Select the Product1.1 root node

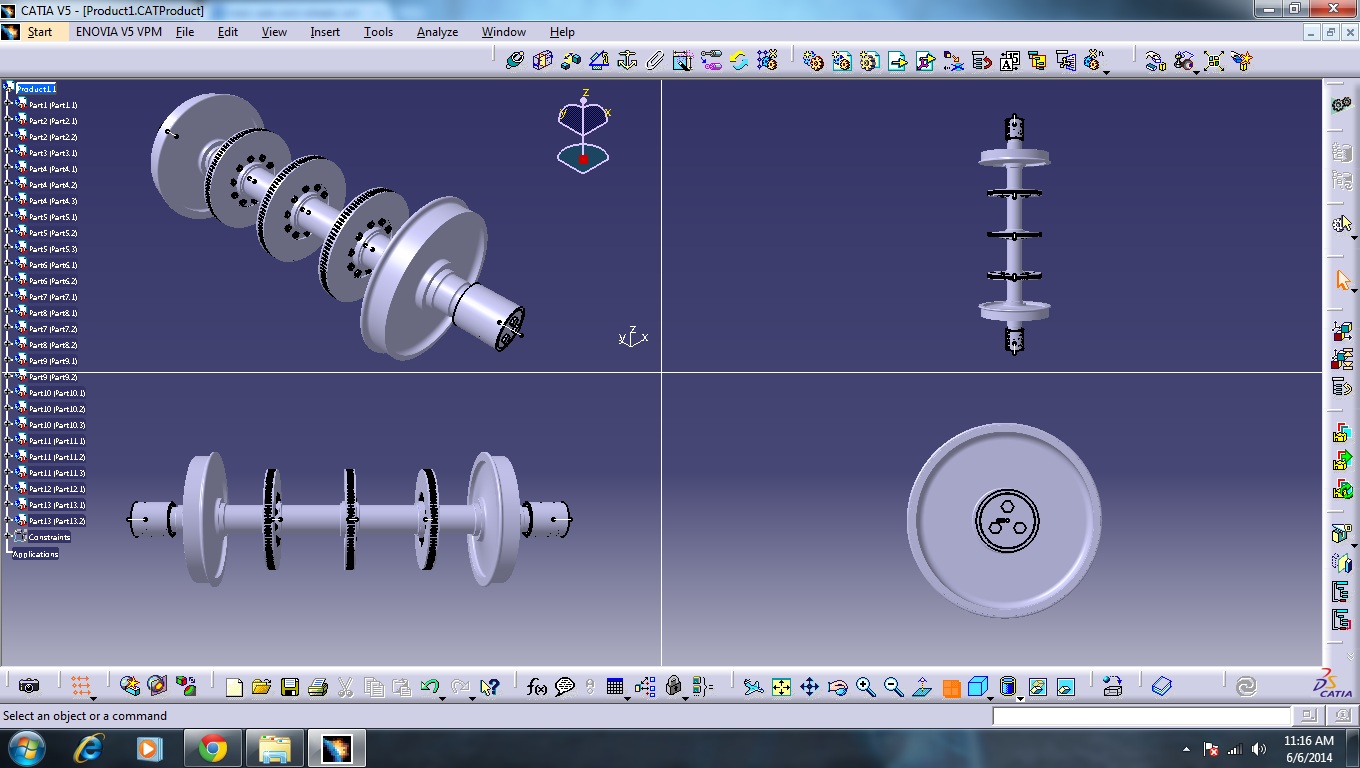tap(36, 89)
